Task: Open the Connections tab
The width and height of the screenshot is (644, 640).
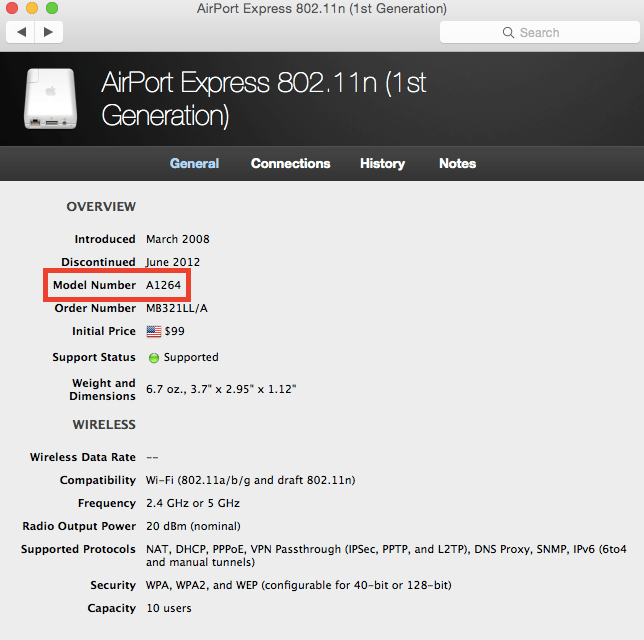Action: 290,163
